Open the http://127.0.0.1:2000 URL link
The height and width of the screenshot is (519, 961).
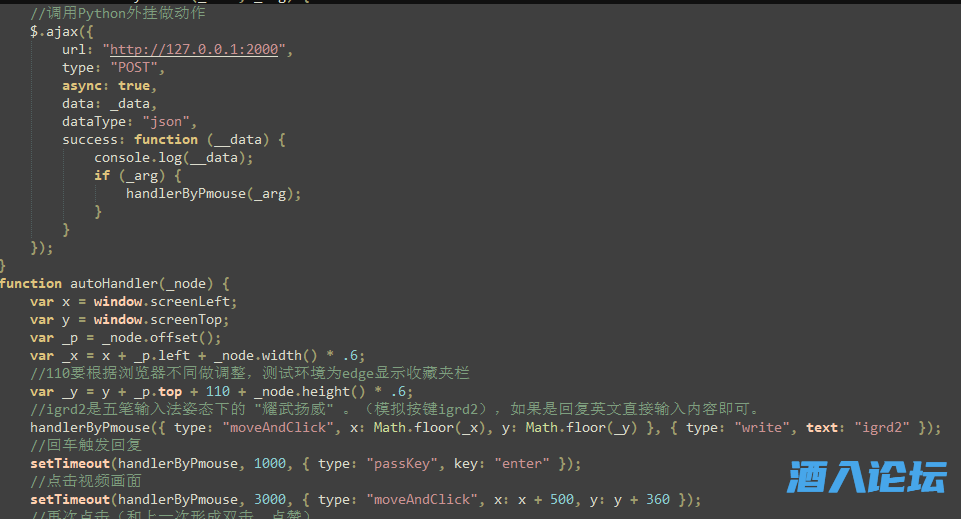194,50
